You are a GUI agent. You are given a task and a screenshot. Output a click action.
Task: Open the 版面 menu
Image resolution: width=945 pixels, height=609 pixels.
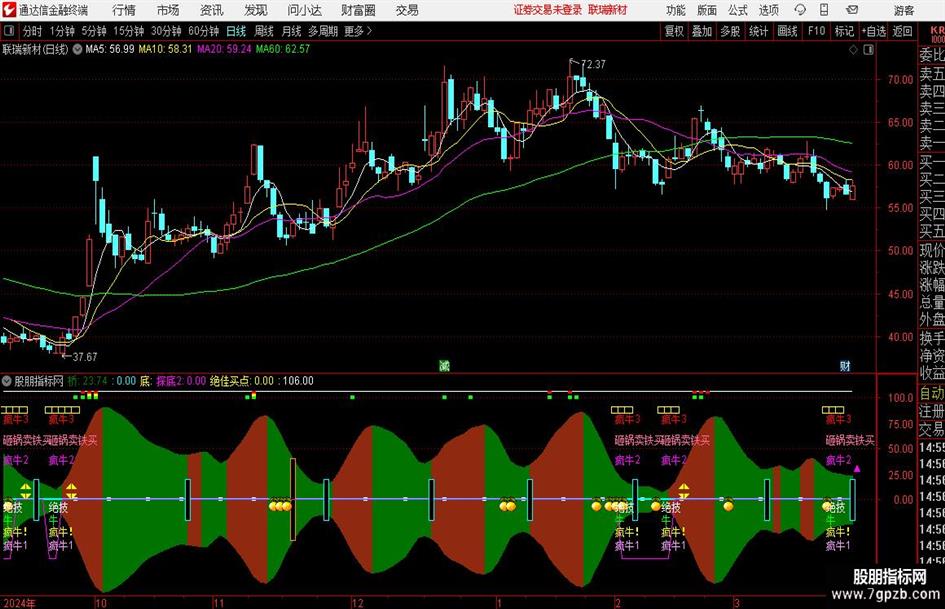click(x=707, y=10)
